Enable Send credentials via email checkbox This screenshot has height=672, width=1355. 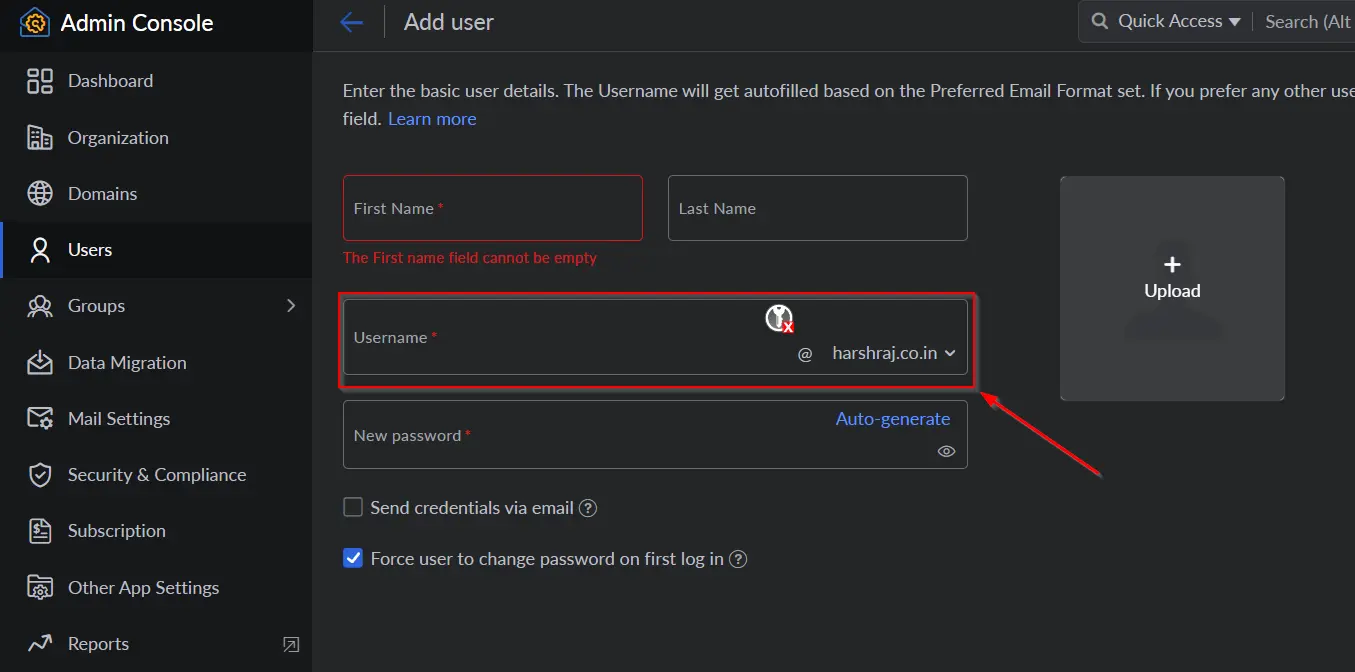coord(353,508)
